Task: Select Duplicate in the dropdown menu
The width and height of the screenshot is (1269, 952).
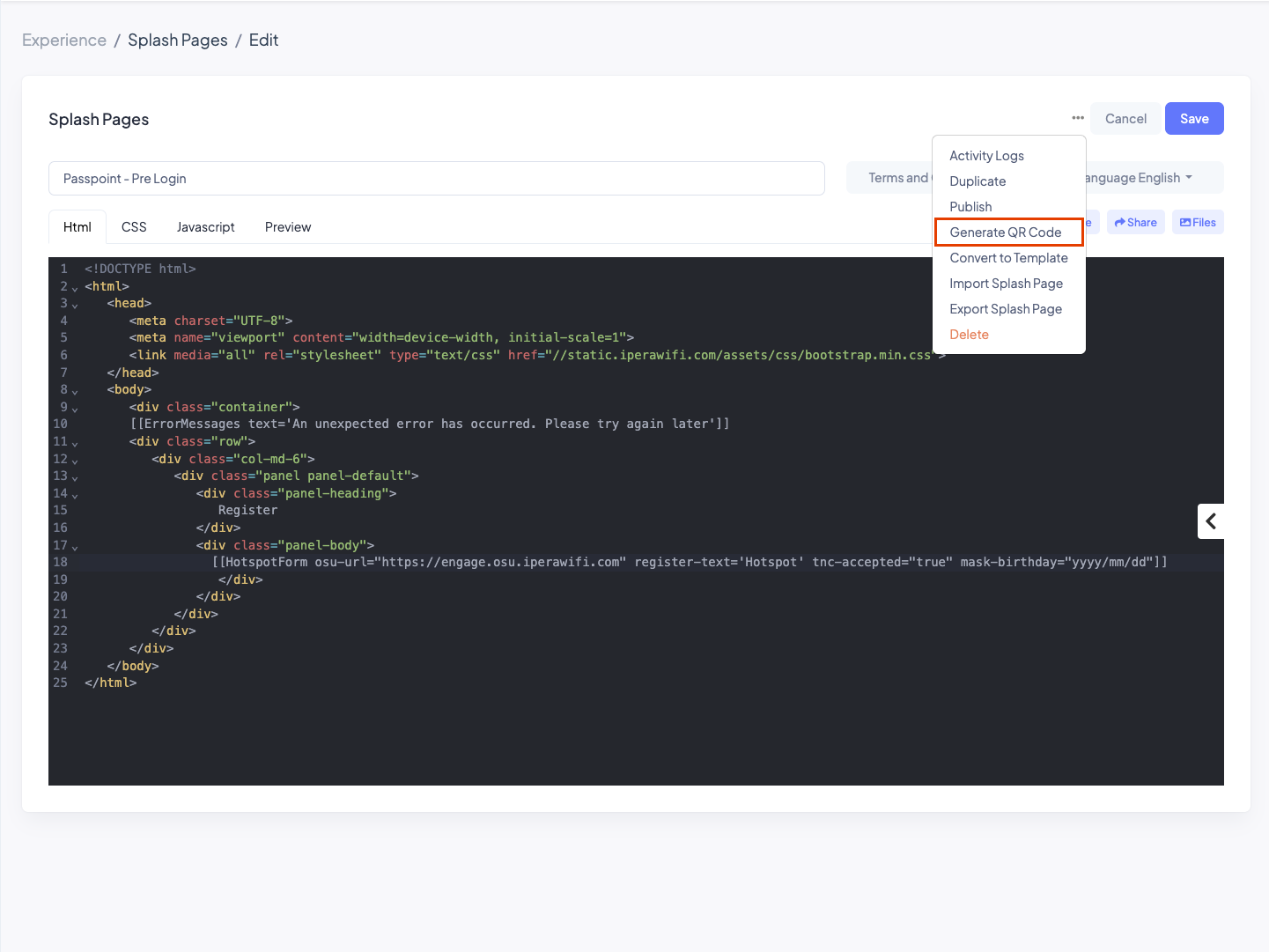Action: (978, 181)
